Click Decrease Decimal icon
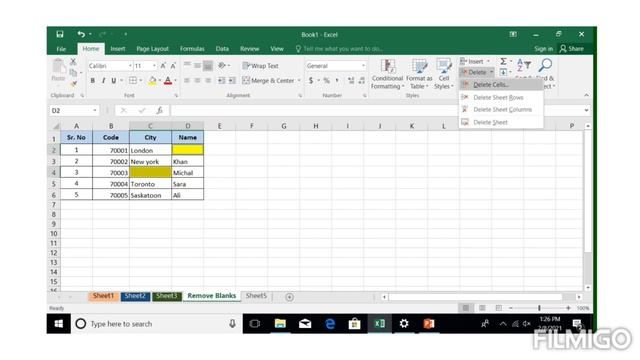Viewport: 640px width, 360px height. tap(362, 81)
